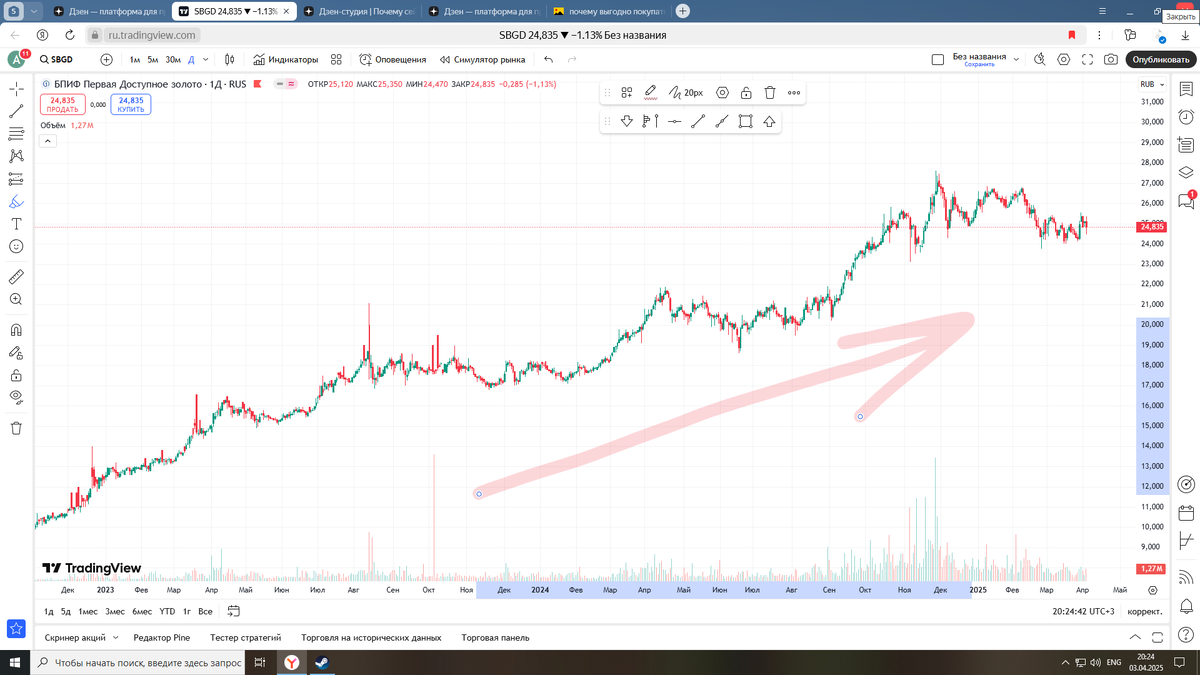Viewport: 1200px width, 675px height.
Task: Click Сохранить link under layout name
Action: [979, 64]
